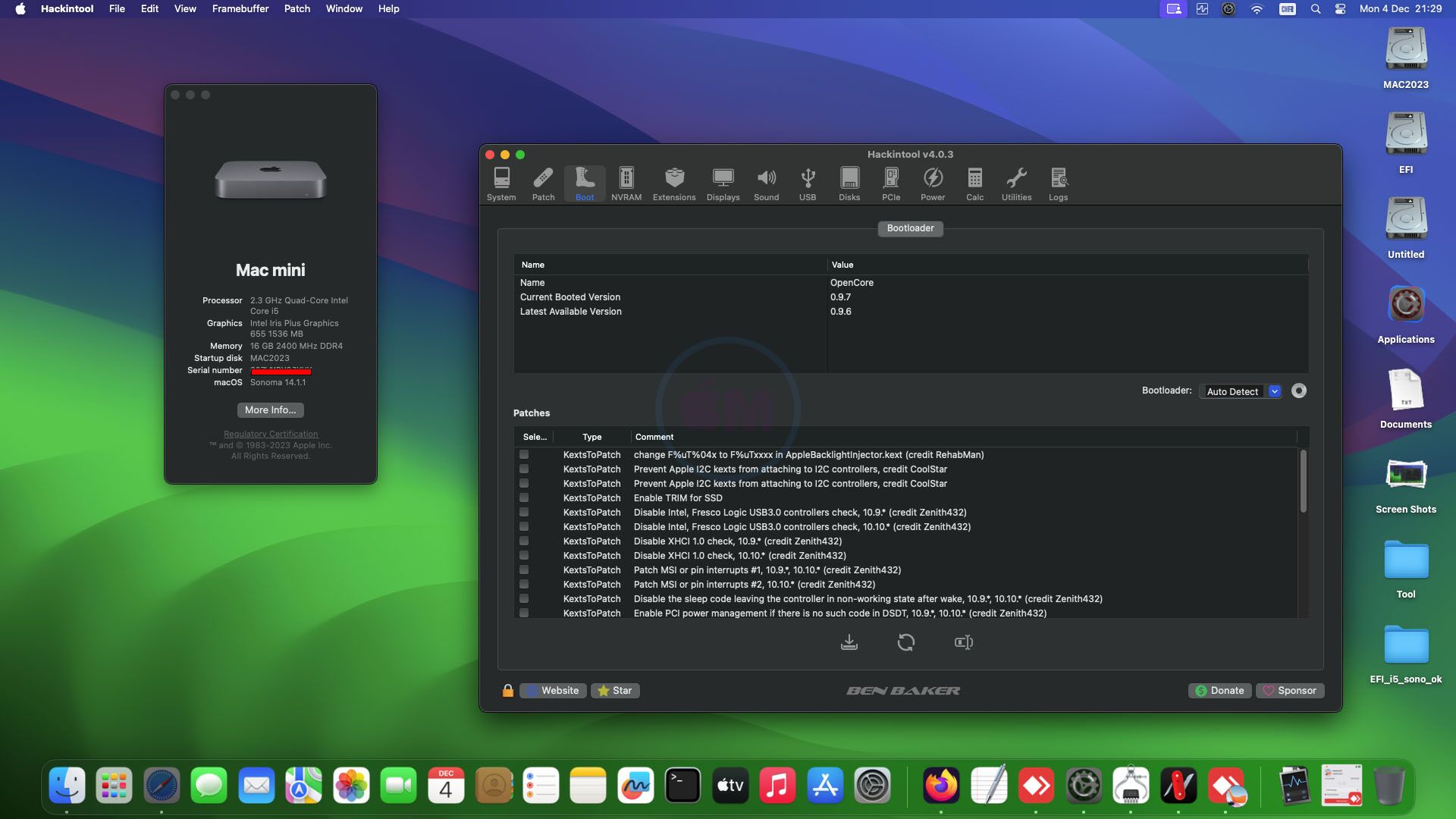This screenshot has height=819, width=1456.
Task: Open Spotlight search in the menu bar
Action: pos(1316,9)
